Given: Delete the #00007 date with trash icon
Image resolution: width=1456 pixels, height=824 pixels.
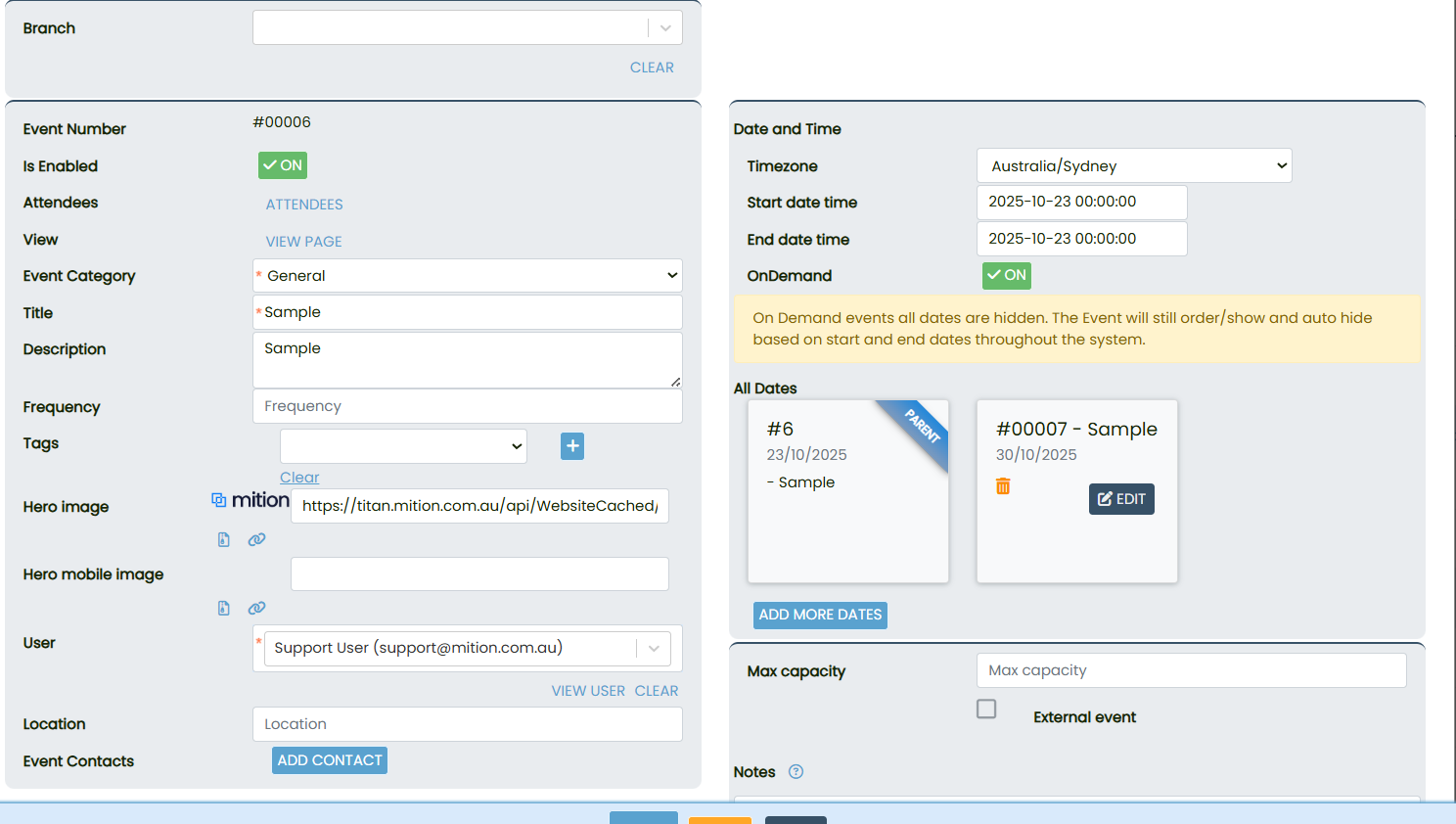Looking at the screenshot, I should click(1003, 486).
